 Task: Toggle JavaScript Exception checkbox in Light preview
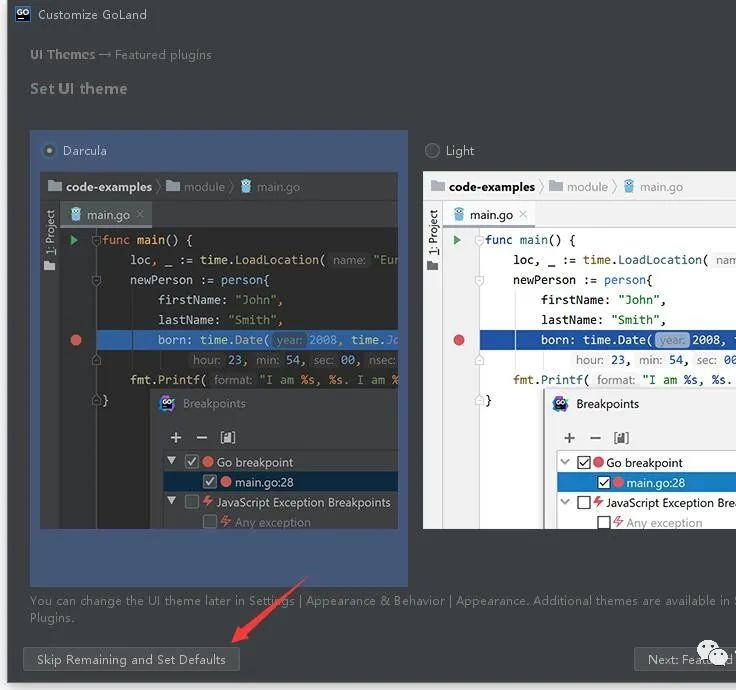[x=583, y=502]
